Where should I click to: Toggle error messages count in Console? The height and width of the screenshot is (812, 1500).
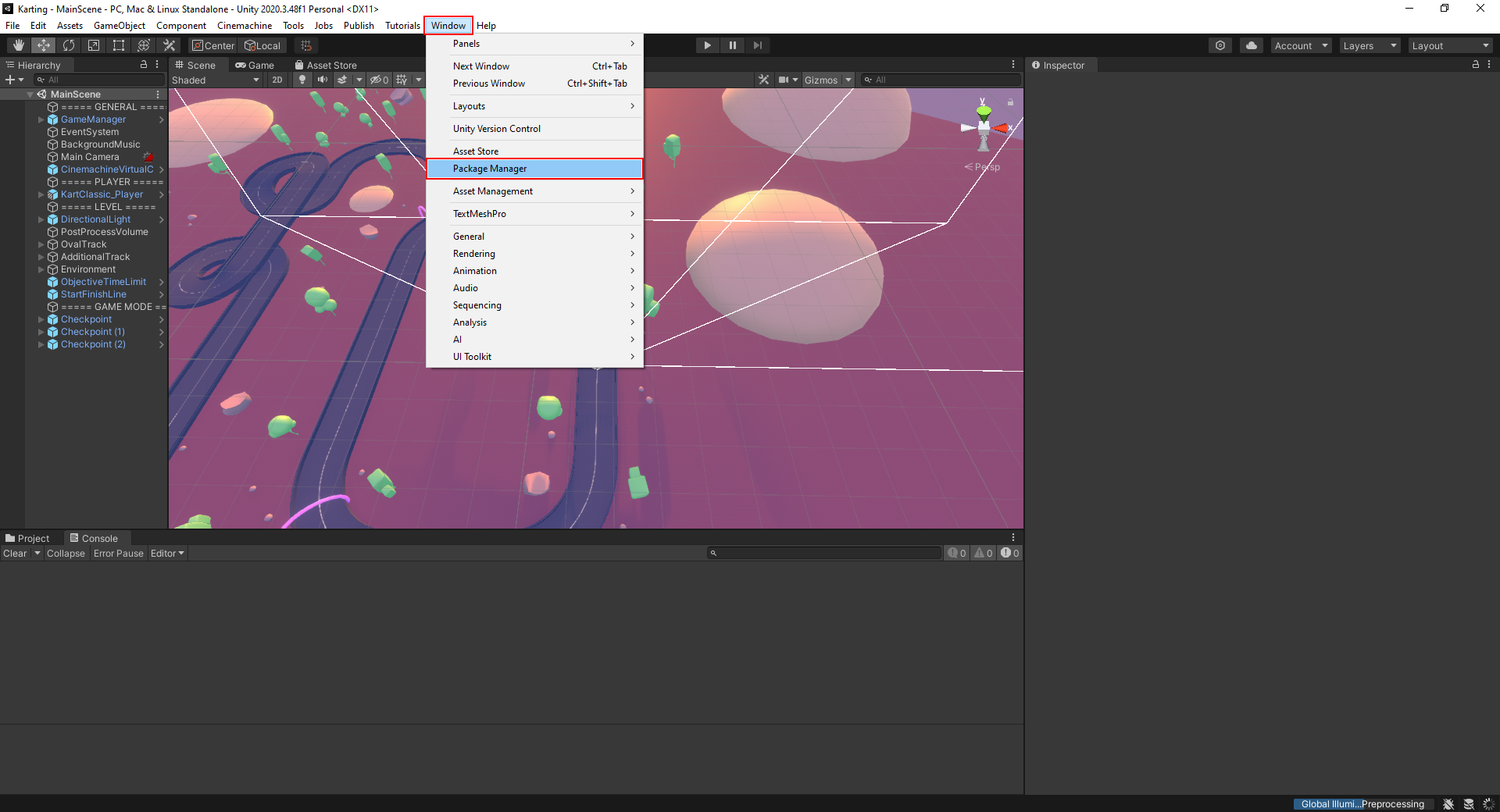click(1010, 554)
